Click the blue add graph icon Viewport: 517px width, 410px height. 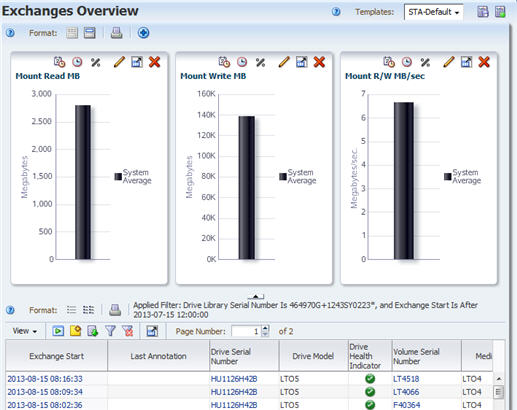tap(143, 33)
